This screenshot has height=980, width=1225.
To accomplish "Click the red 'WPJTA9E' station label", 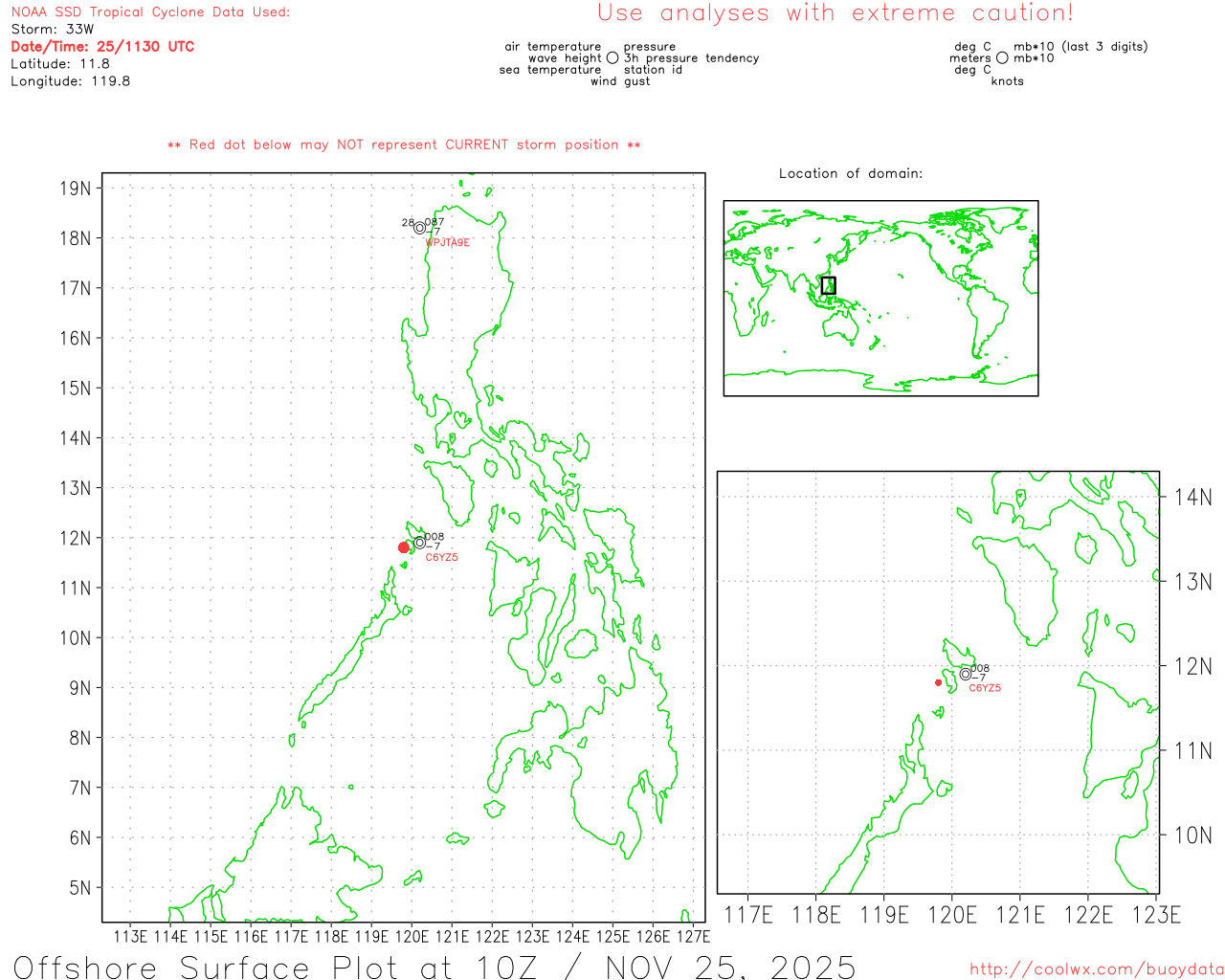I will 448,243.
